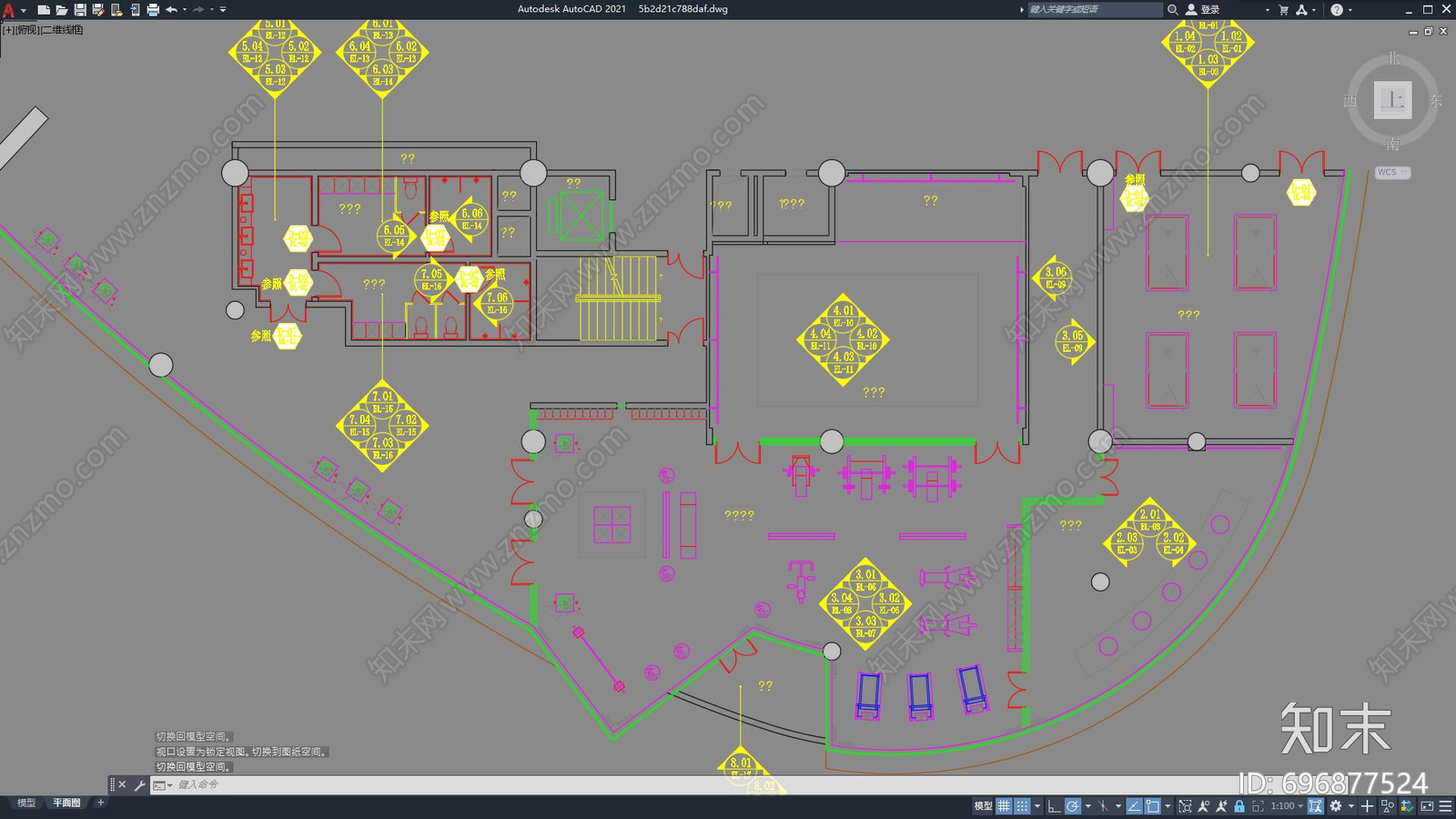Toggle snap mode dotted grid icon

pos(1022,806)
